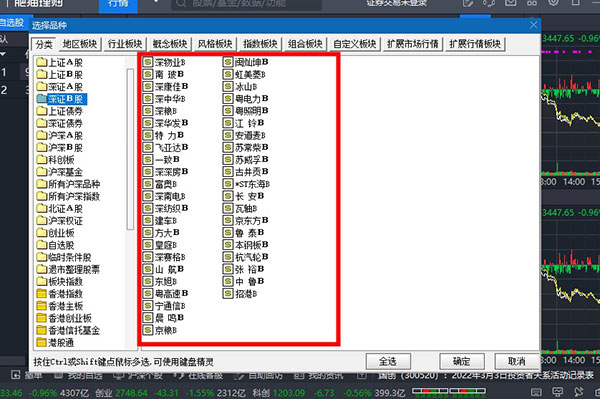This screenshot has width=600, height=399.
Task: Open the 港股通 folder
Action: (x=55, y=342)
